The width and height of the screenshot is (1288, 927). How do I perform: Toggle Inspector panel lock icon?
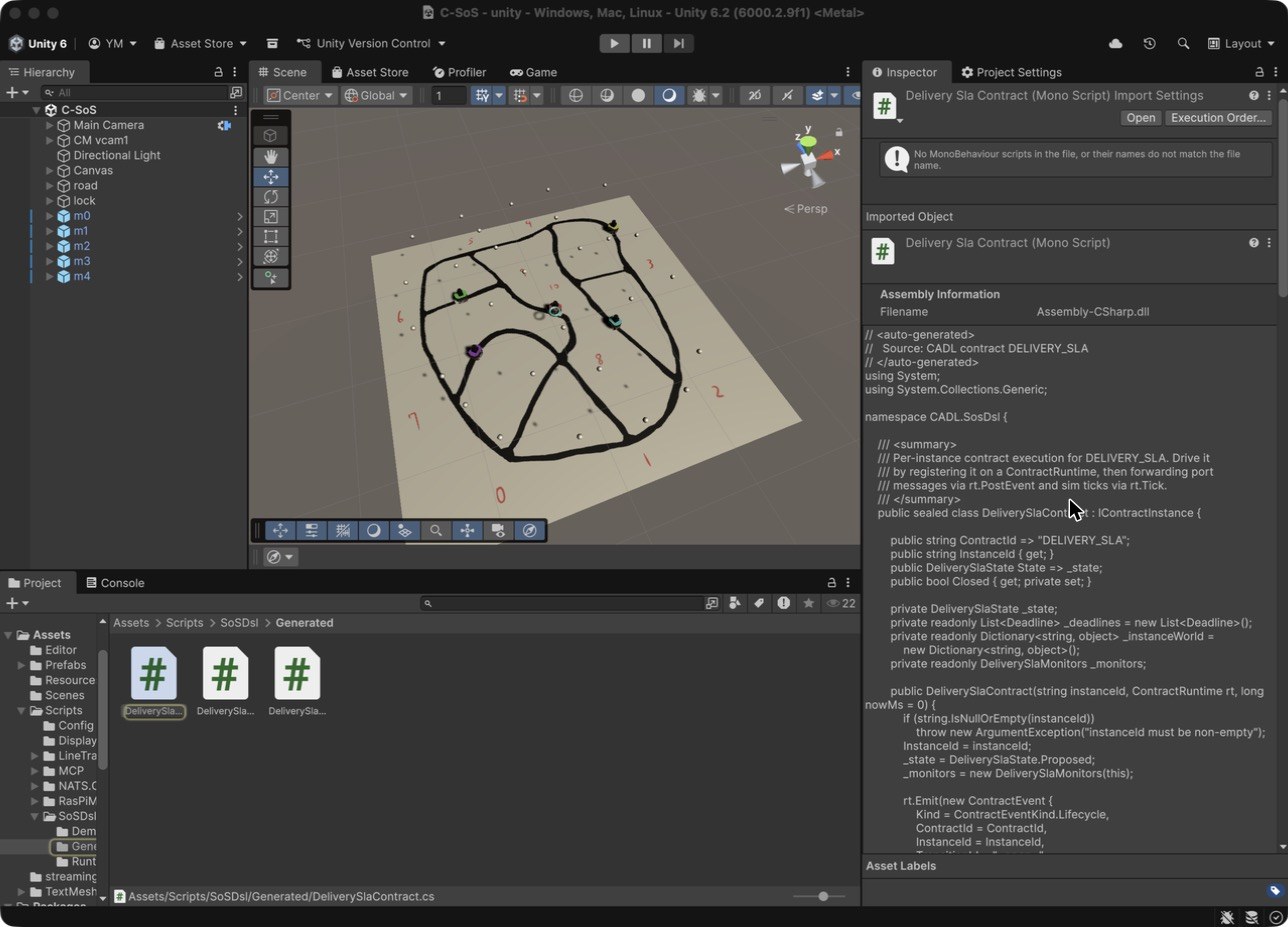click(1259, 72)
